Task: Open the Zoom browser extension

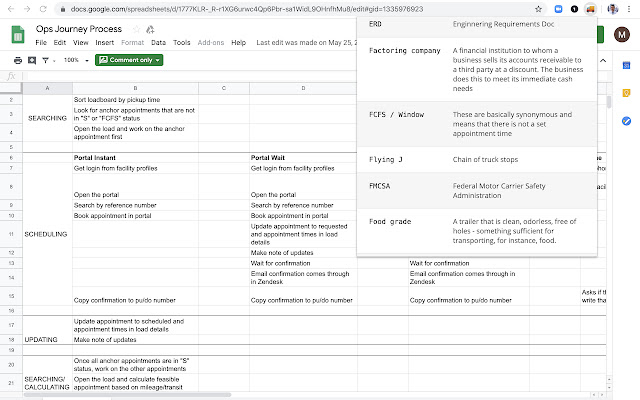Action: pyautogui.click(x=558, y=9)
